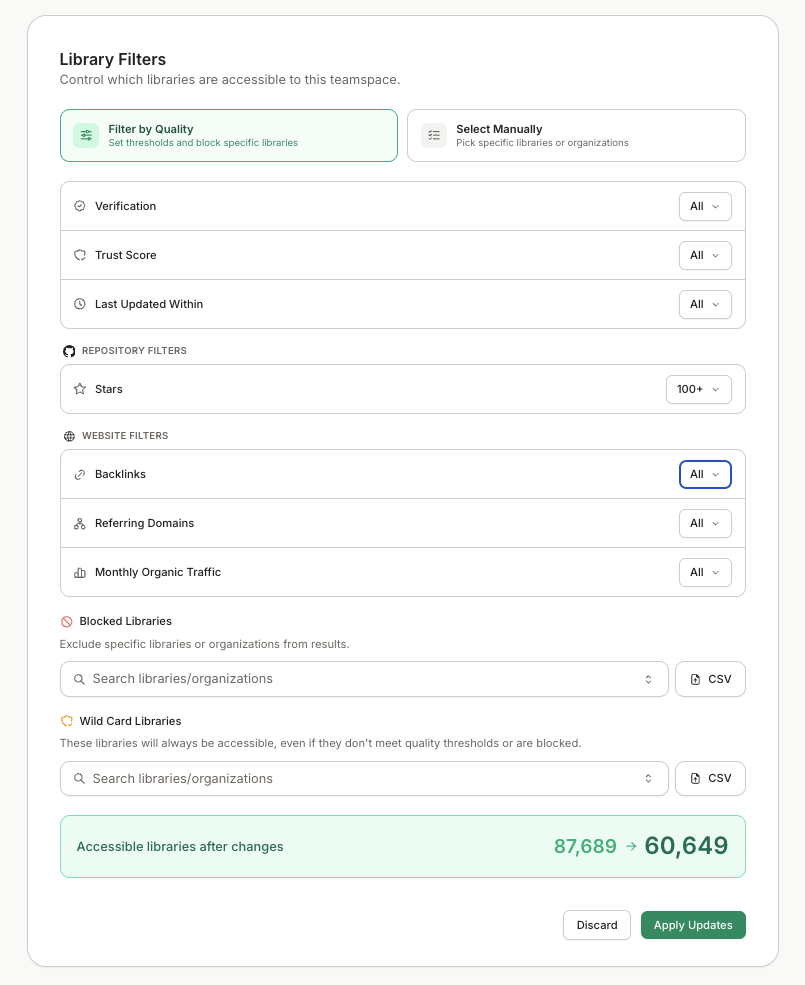Click the CSV button for Wild Card Libraries
Viewport: 805px width, 985px height.
[710, 778]
